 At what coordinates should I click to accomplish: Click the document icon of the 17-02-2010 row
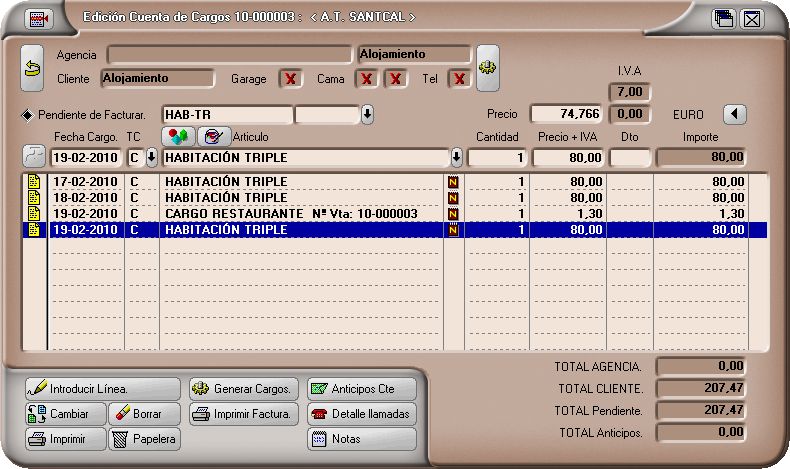[34, 182]
